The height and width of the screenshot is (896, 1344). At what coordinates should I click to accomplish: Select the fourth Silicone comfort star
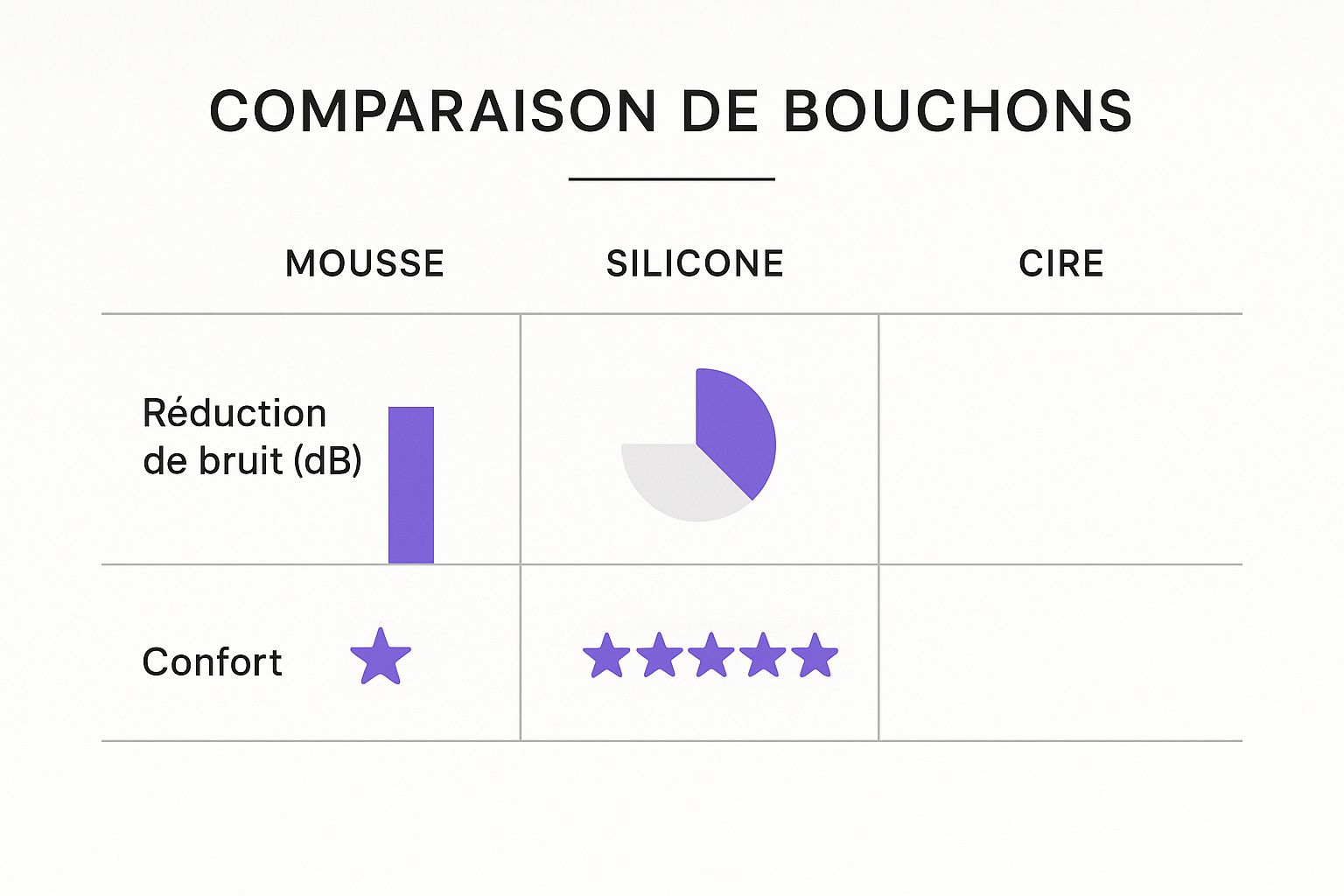[x=763, y=656]
